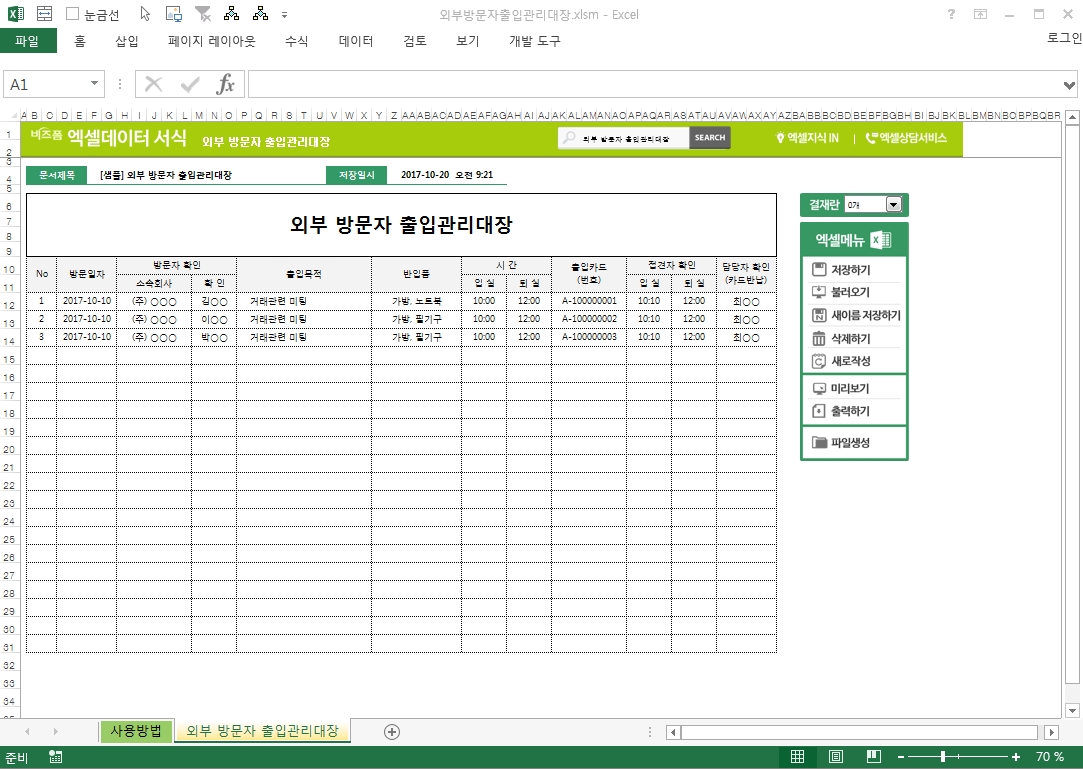This screenshot has width=1083, height=769.
Task: Click the 70 % zoom level
Action: [x=1049, y=757]
